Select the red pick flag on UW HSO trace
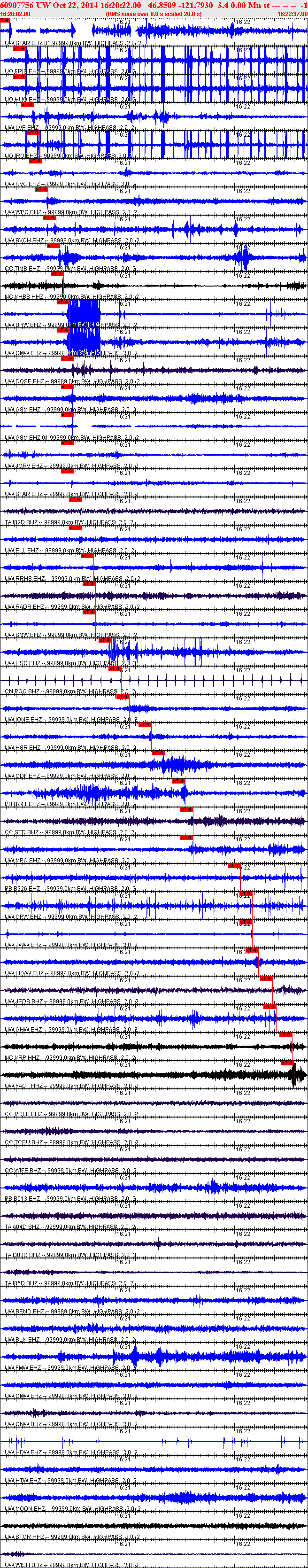The height and width of the screenshot is (1568, 308). click(105, 640)
